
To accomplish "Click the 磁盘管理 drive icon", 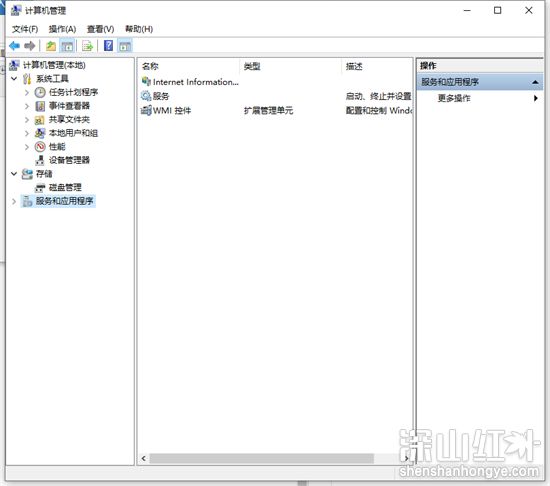I will (x=40, y=188).
